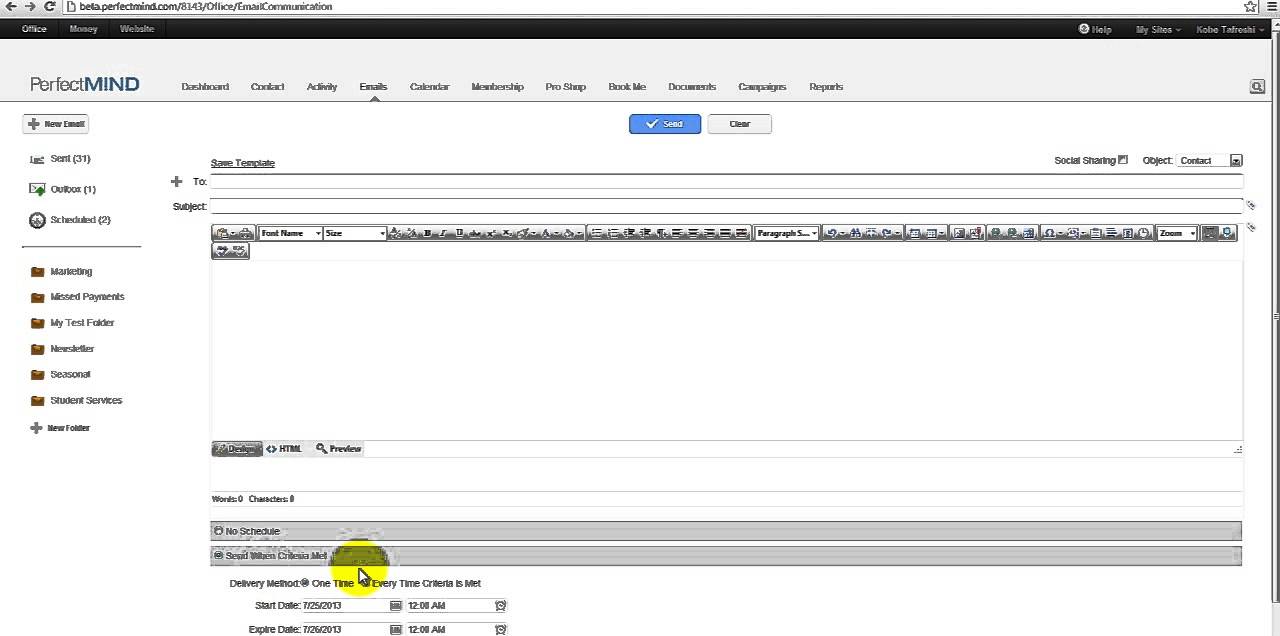Click the Undo icon
Viewport: 1280px width, 636px height.
832,233
